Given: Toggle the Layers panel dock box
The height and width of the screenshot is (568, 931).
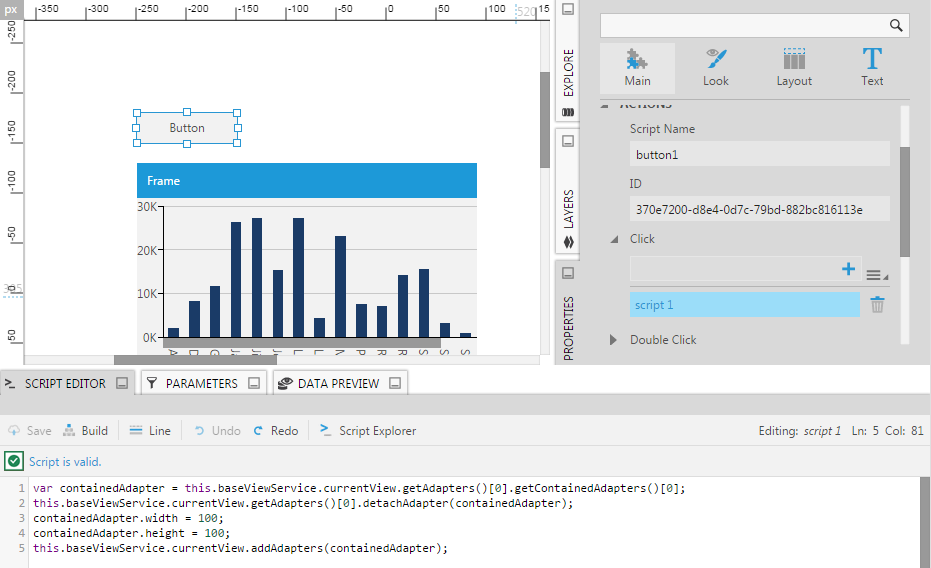Looking at the screenshot, I should pyautogui.click(x=568, y=141).
